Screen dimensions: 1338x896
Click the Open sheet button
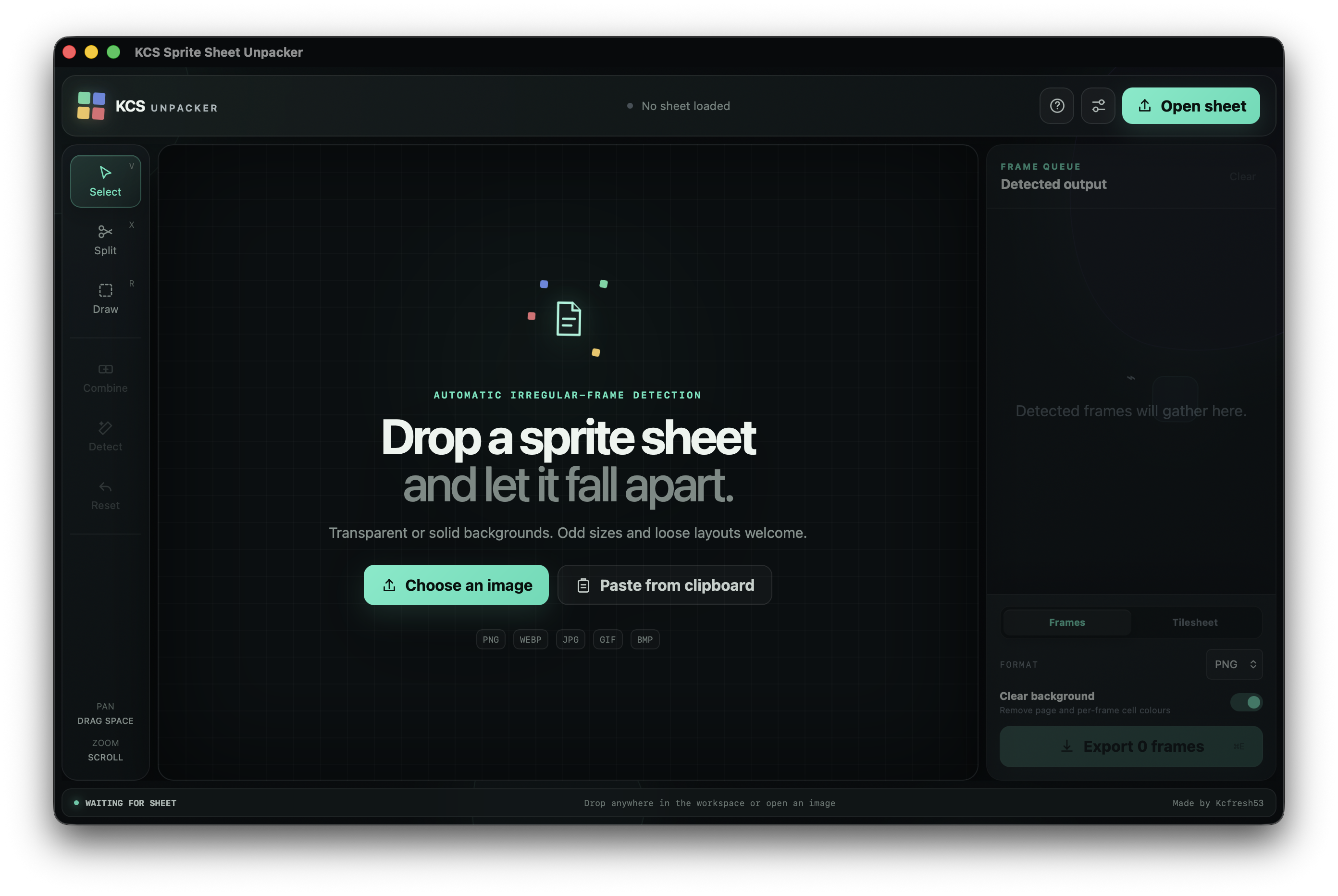(1190, 106)
